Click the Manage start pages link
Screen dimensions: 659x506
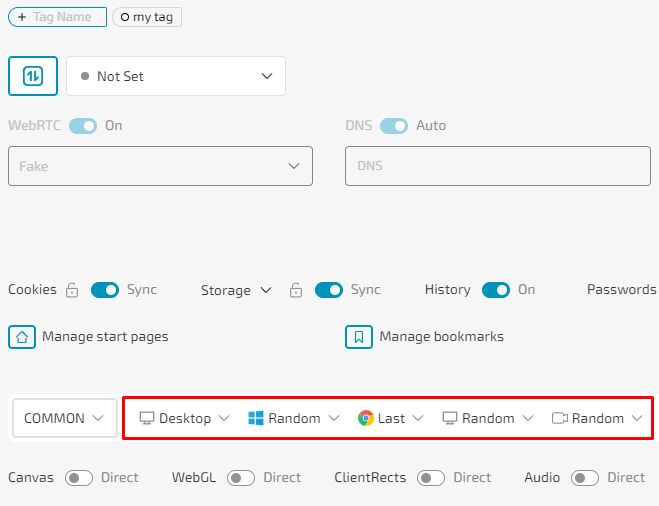pyautogui.click(x=105, y=337)
